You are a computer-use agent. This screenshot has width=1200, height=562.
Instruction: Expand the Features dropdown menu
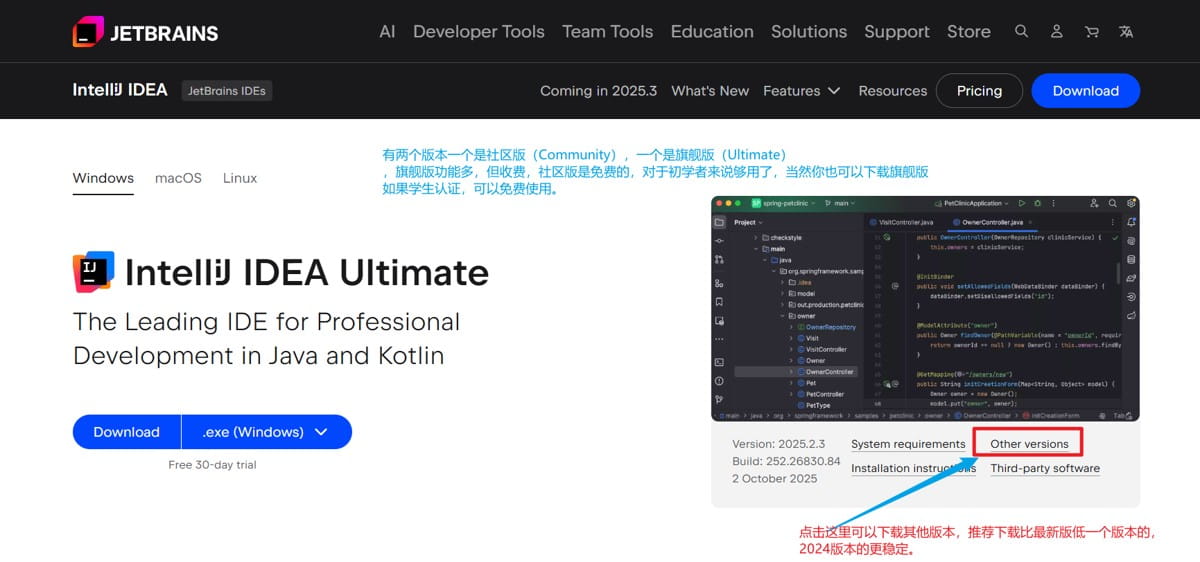pos(801,91)
